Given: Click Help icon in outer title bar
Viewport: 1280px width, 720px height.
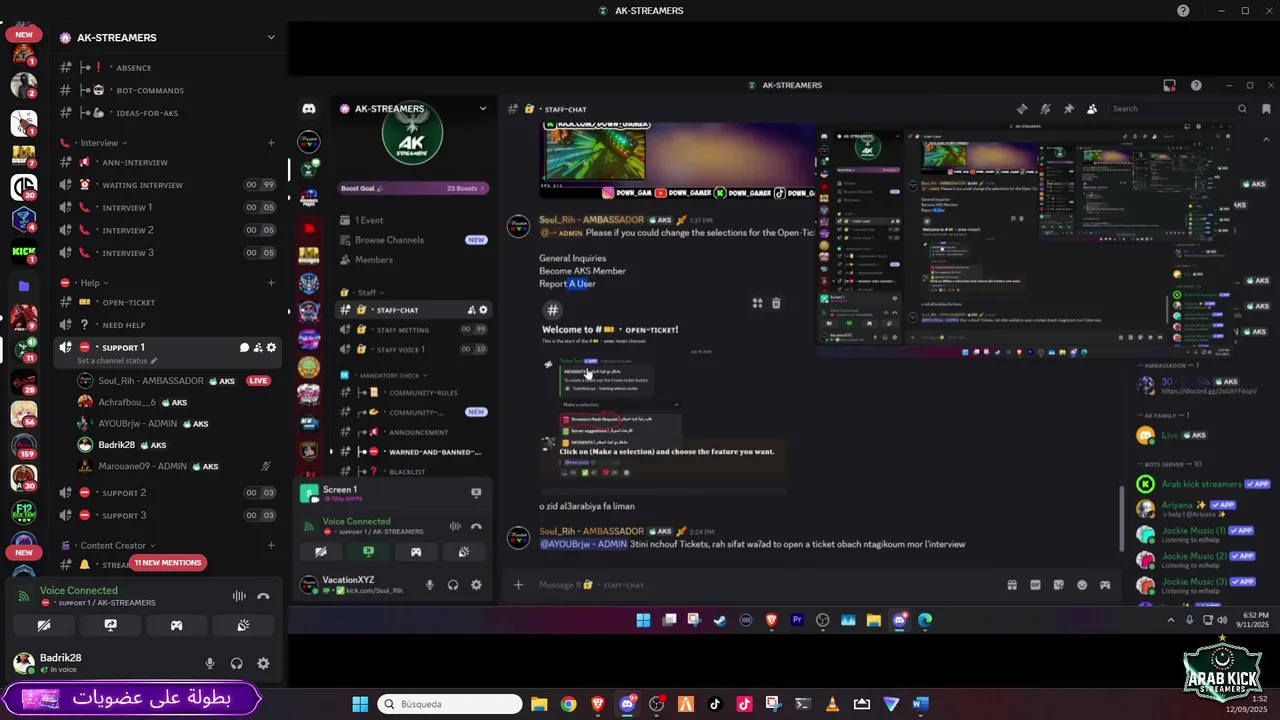Looking at the screenshot, I should pyautogui.click(x=1183, y=11).
